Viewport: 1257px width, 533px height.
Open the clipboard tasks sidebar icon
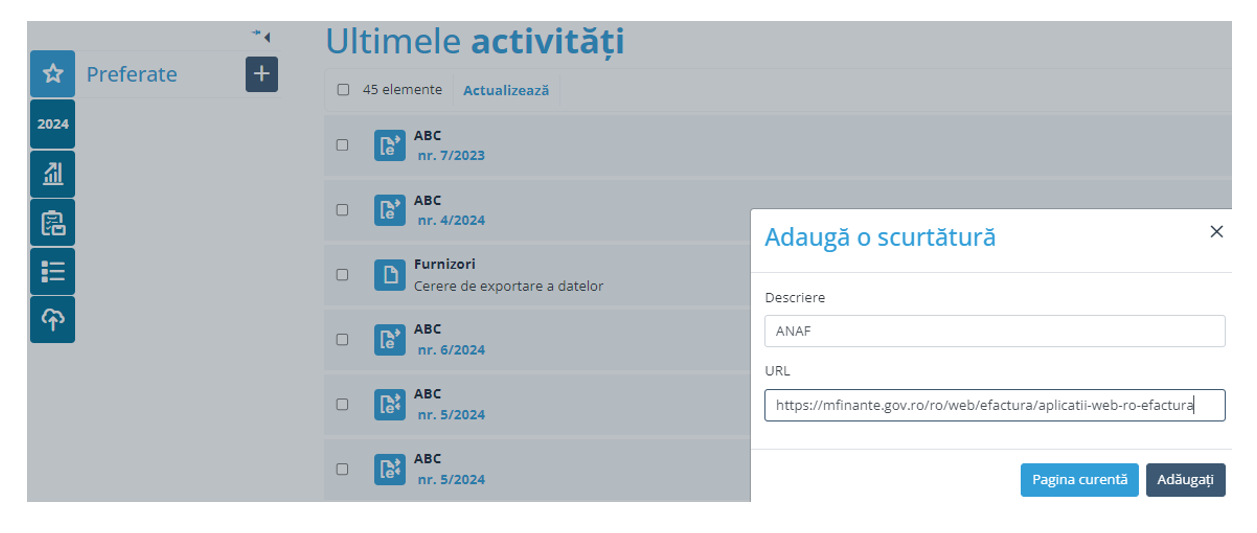(52, 222)
